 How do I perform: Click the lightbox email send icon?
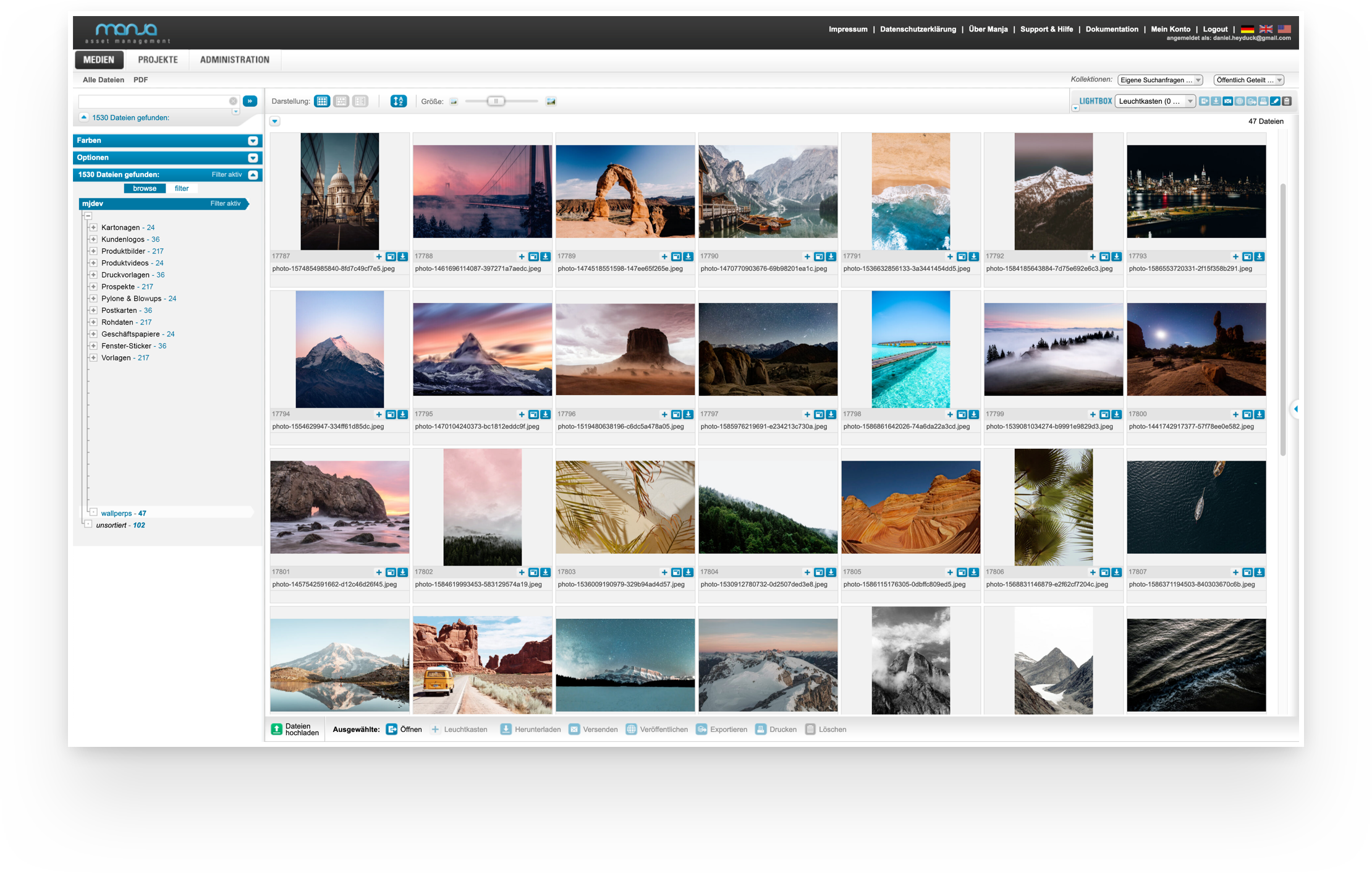point(1227,101)
